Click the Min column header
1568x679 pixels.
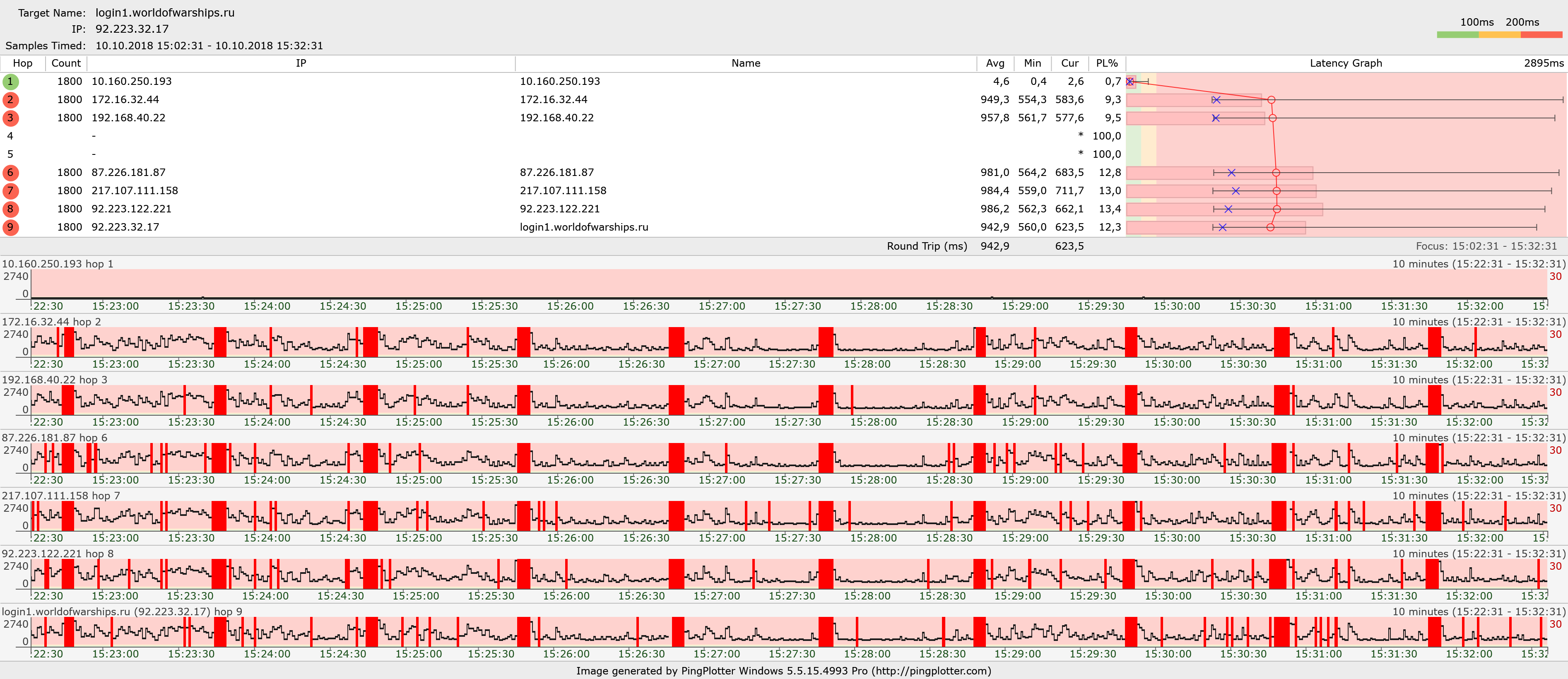click(x=1032, y=63)
